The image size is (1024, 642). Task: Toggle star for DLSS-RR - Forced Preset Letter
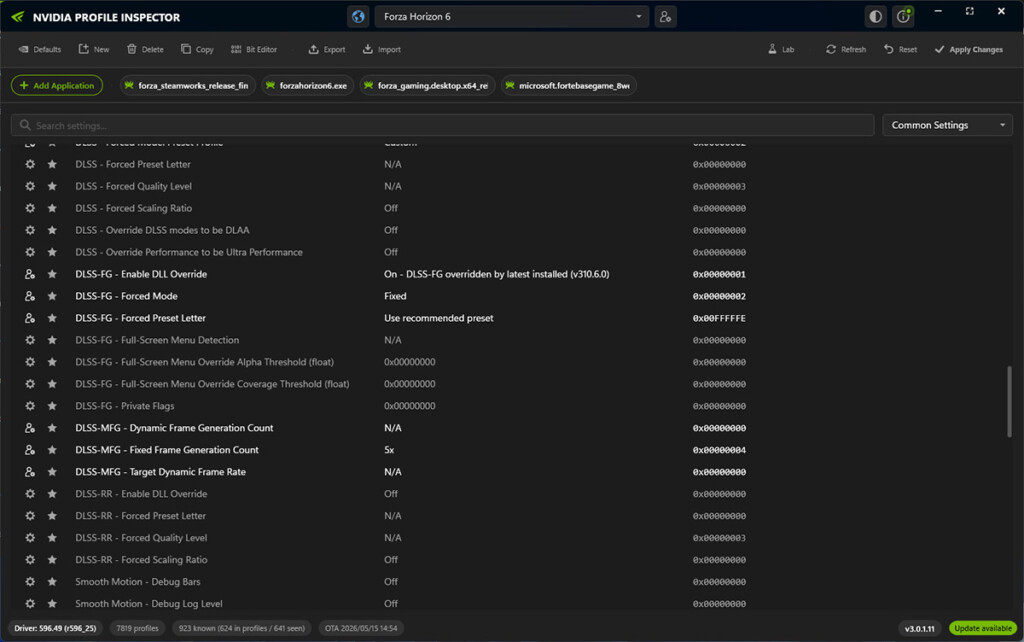(x=52, y=516)
